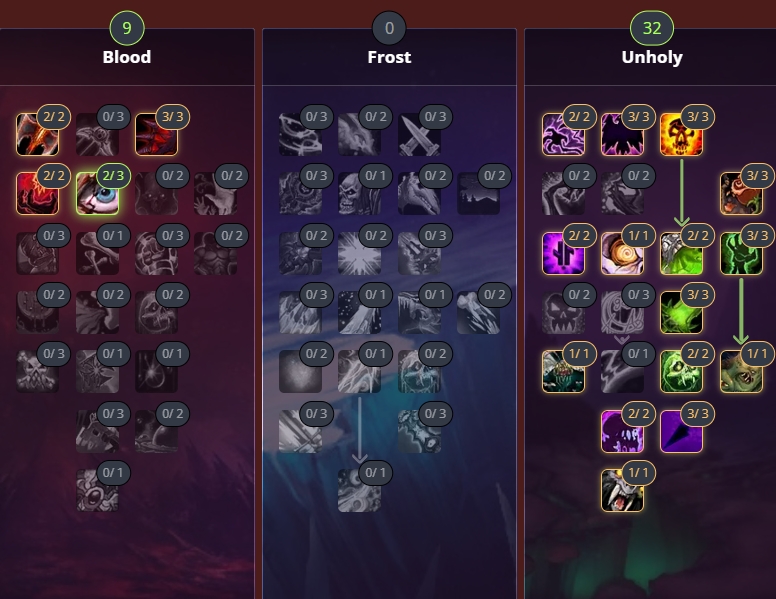This screenshot has height=599, width=776.
Task: Click the green skull 2/2 talent in Unholy
Action: pos(681,372)
